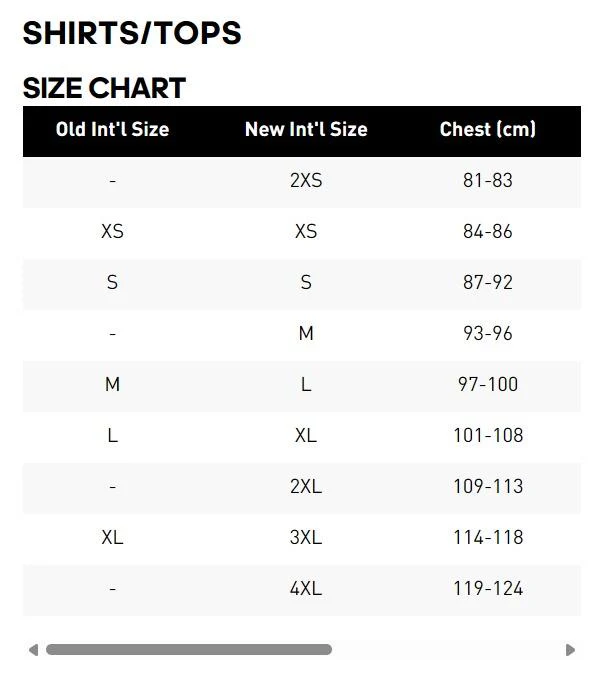Click the right scroll arrow
This screenshot has width=599, height=680.
[570, 650]
